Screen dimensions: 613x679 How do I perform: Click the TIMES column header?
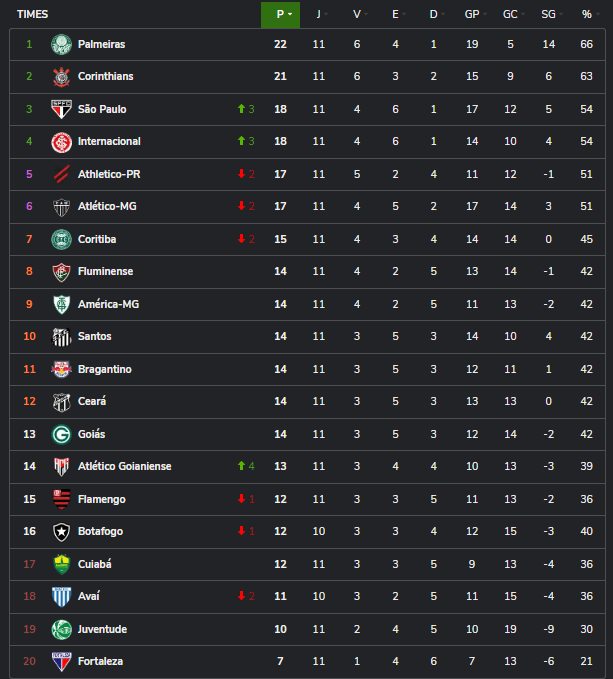pos(33,14)
